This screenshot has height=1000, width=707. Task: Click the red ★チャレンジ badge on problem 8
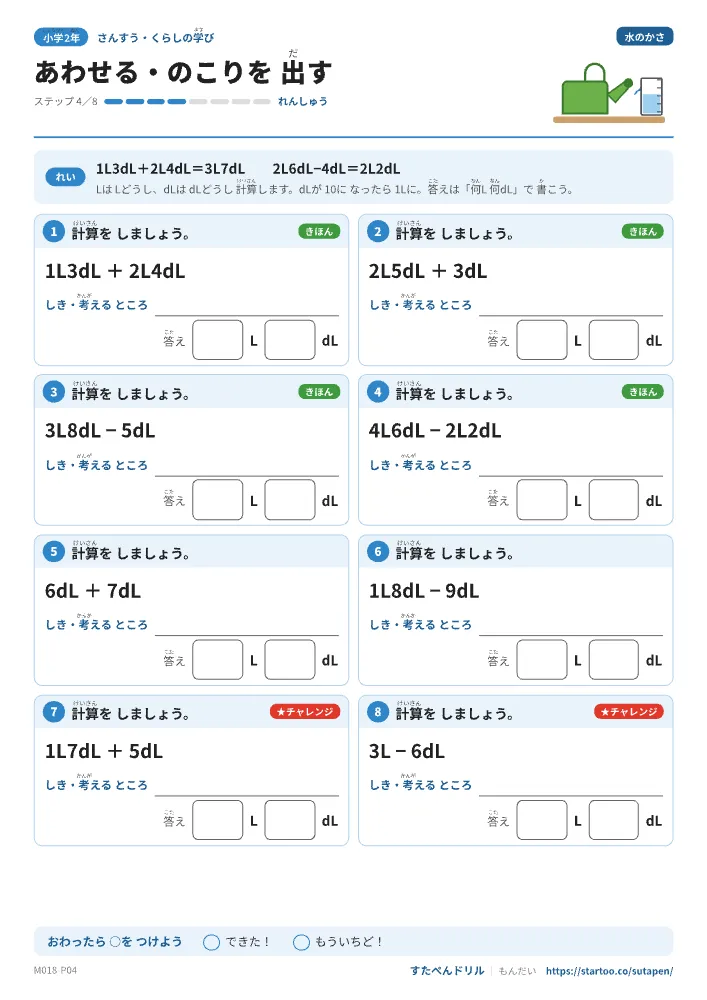click(x=629, y=711)
